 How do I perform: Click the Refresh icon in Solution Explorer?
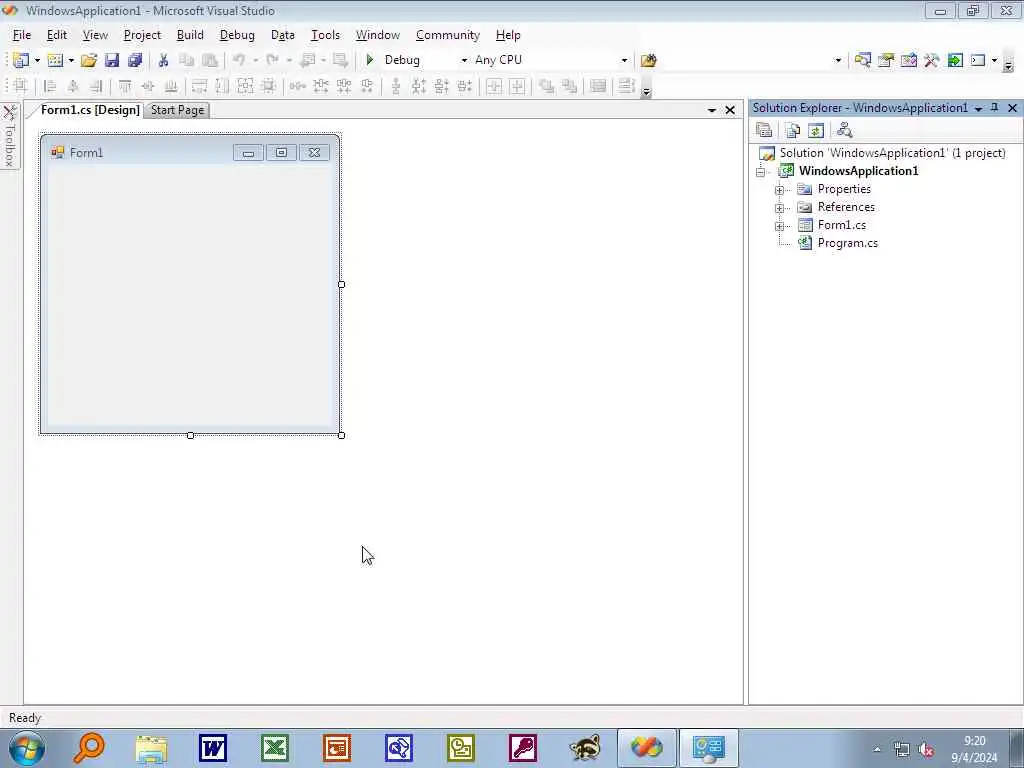click(816, 130)
